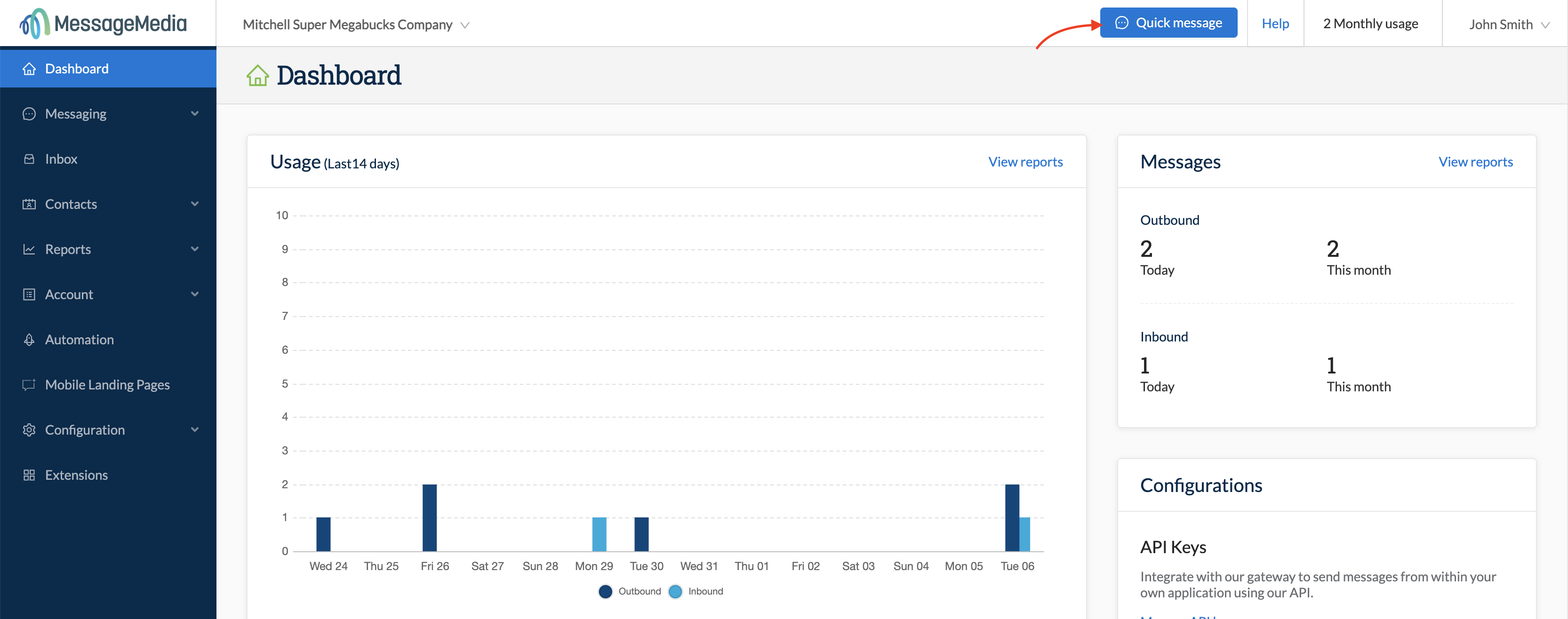Expand the Contacts submenu arrow
Screen dimensions: 1568x619
195,204
